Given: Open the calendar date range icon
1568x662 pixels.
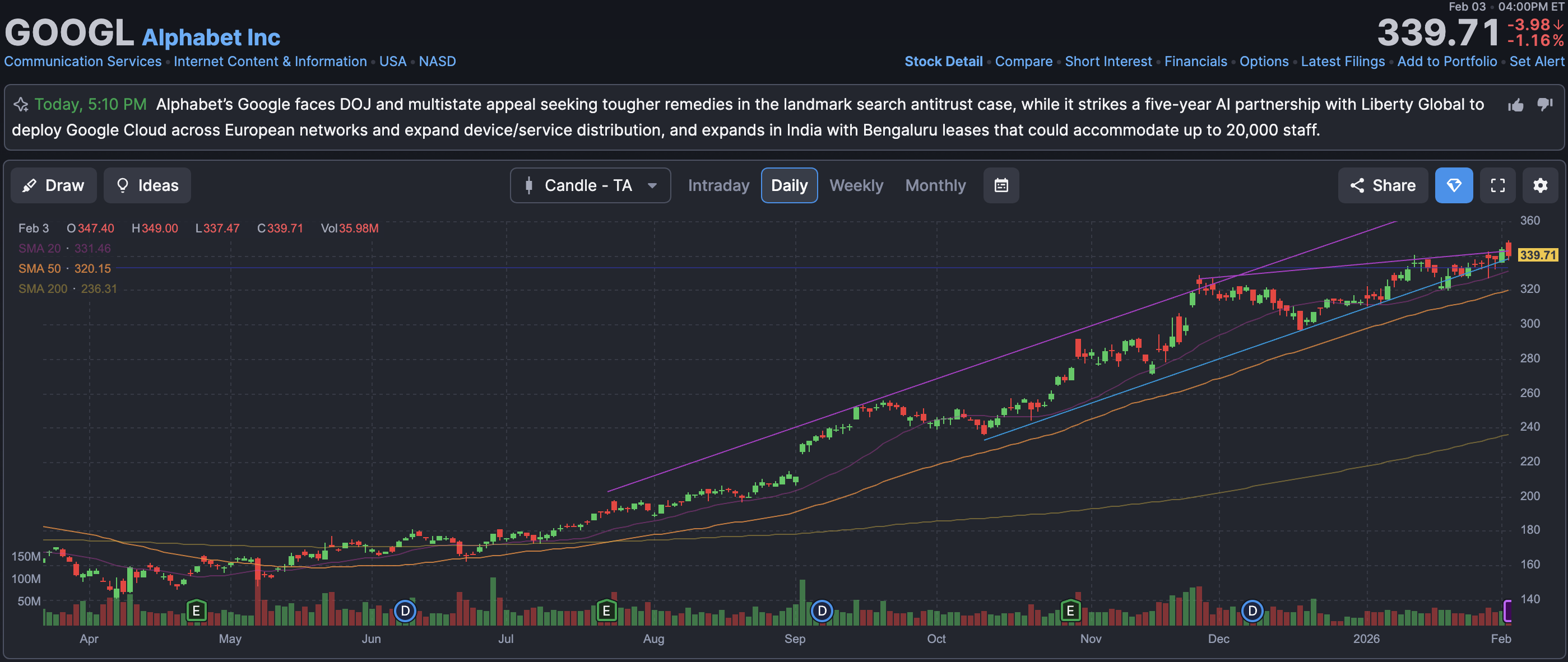Looking at the screenshot, I should pyautogui.click(x=1001, y=185).
